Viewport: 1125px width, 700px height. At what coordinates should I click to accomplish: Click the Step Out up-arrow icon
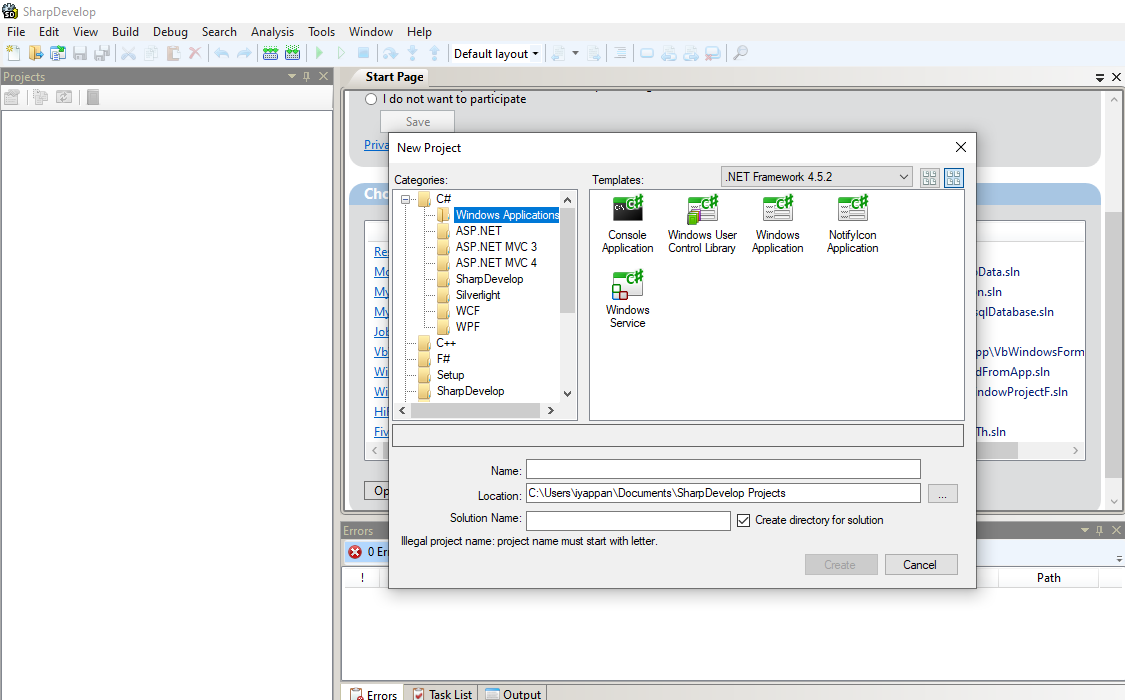(x=434, y=53)
